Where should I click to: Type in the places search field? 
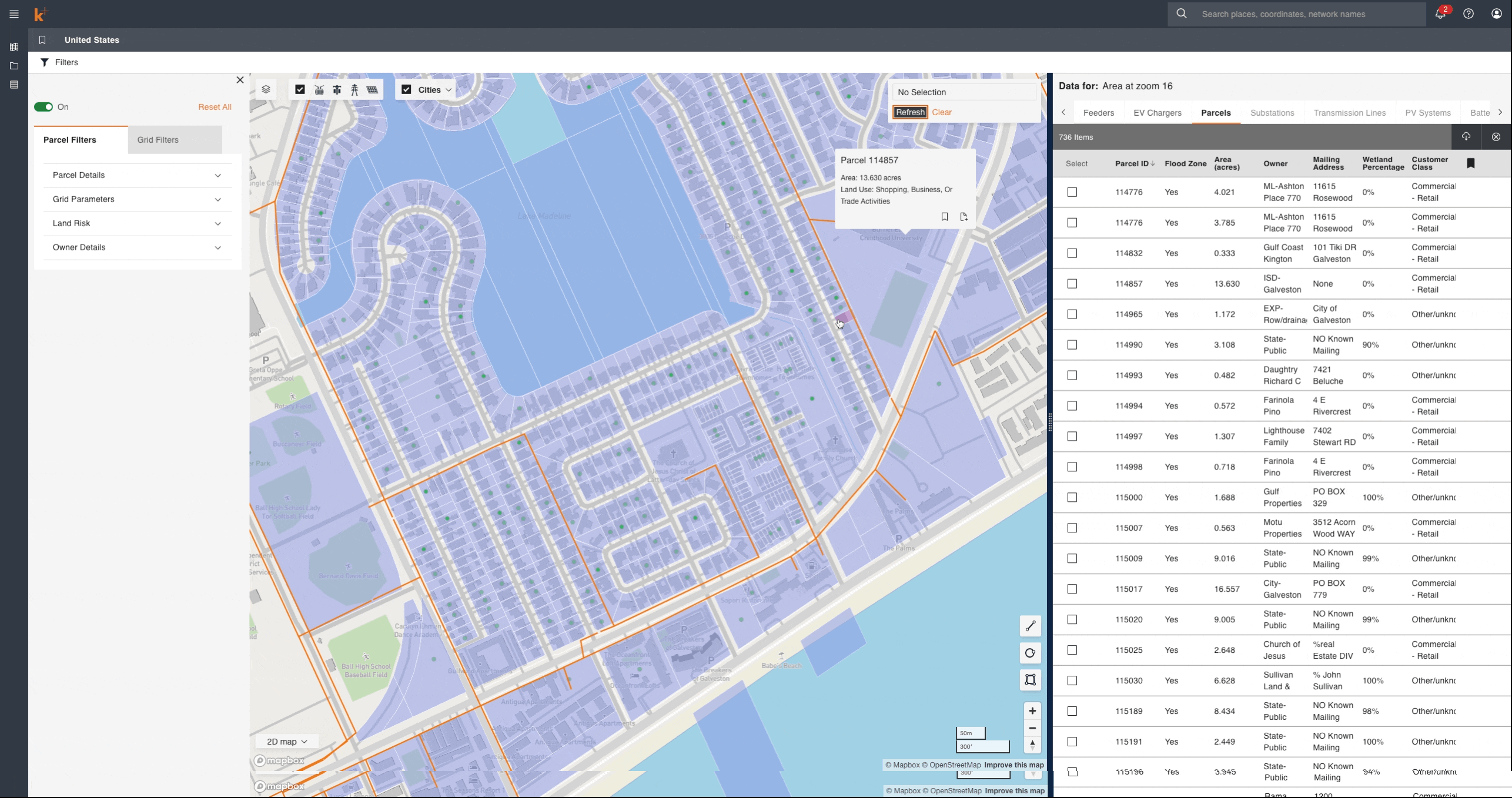point(1293,14)
